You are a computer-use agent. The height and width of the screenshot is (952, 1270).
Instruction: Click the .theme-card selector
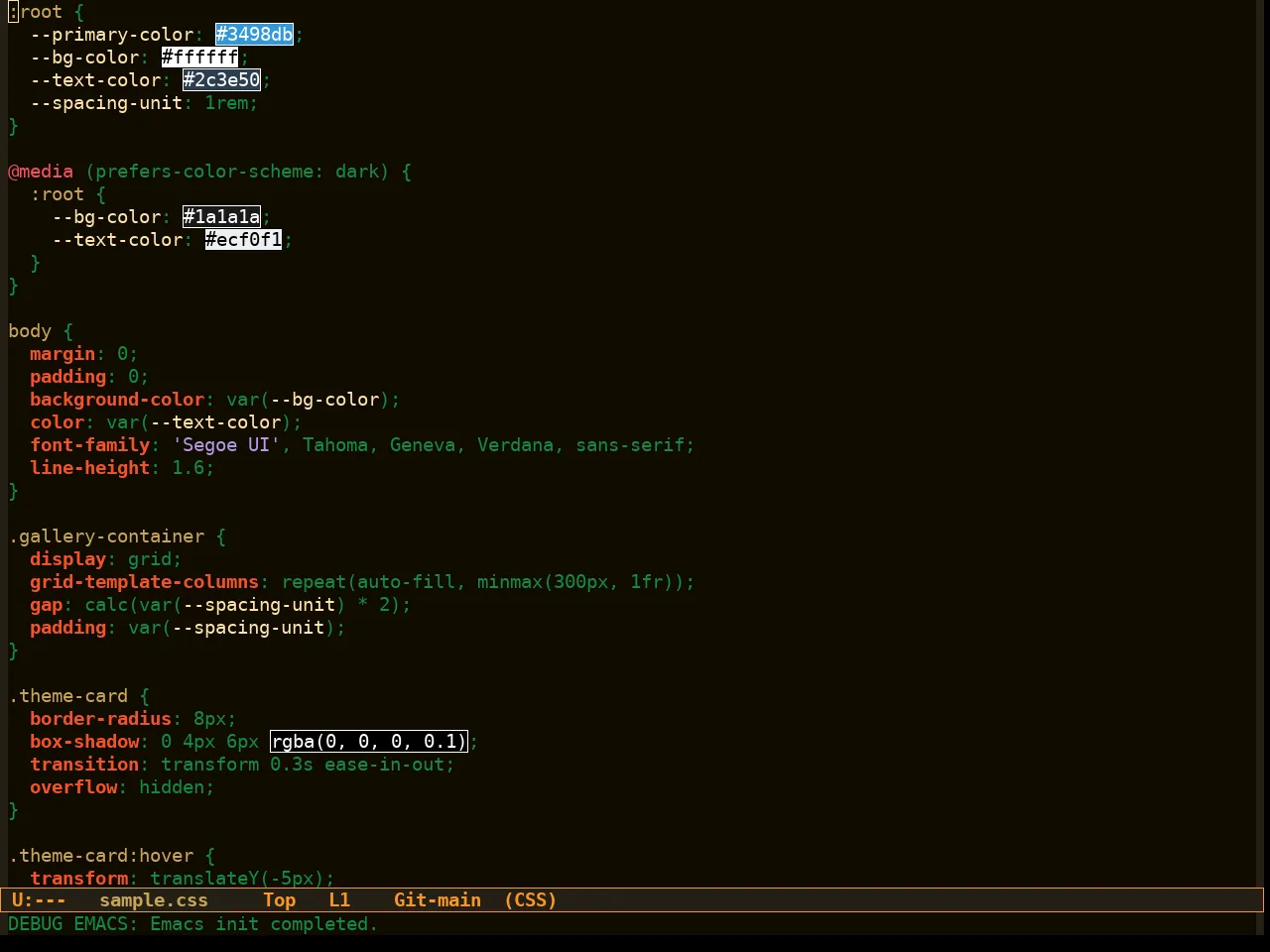coord(68,696)
